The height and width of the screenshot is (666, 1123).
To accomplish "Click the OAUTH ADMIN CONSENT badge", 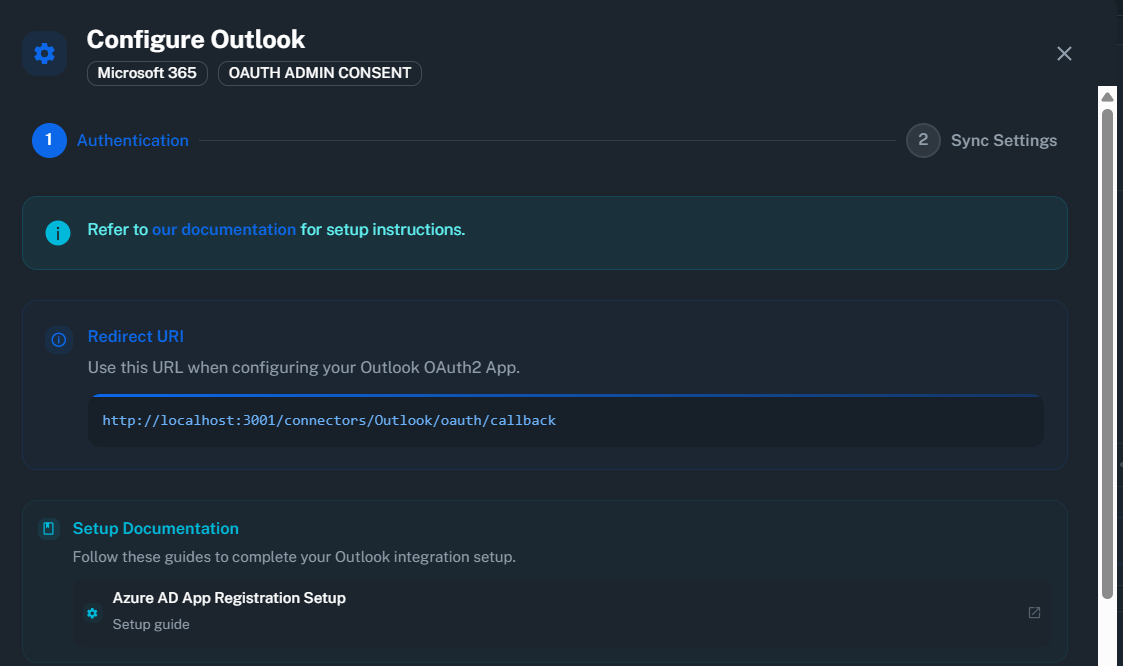I will (320, 73).
